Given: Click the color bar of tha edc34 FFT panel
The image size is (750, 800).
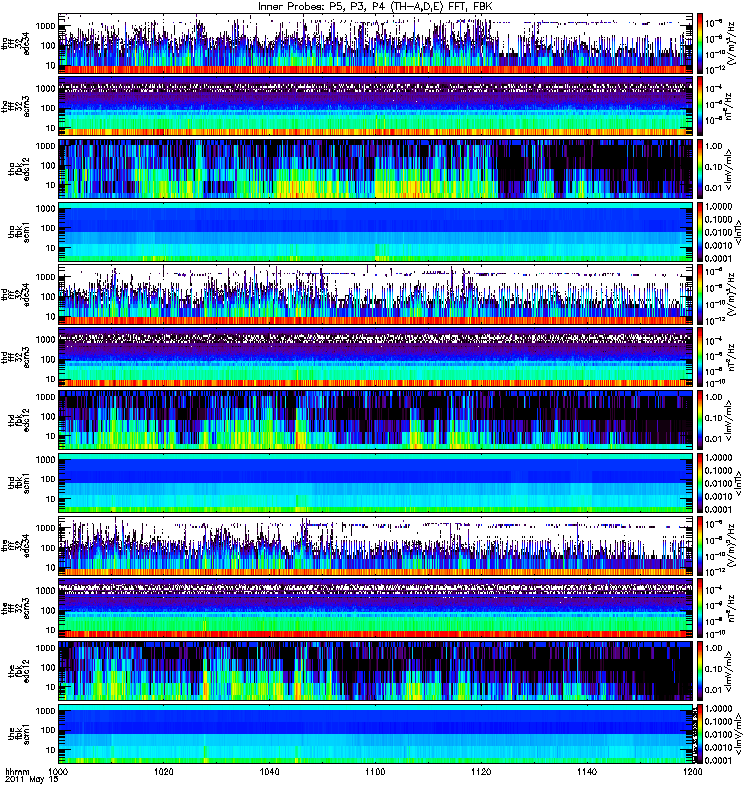Looking at the screenshot, I should click(x=701, y=44).
